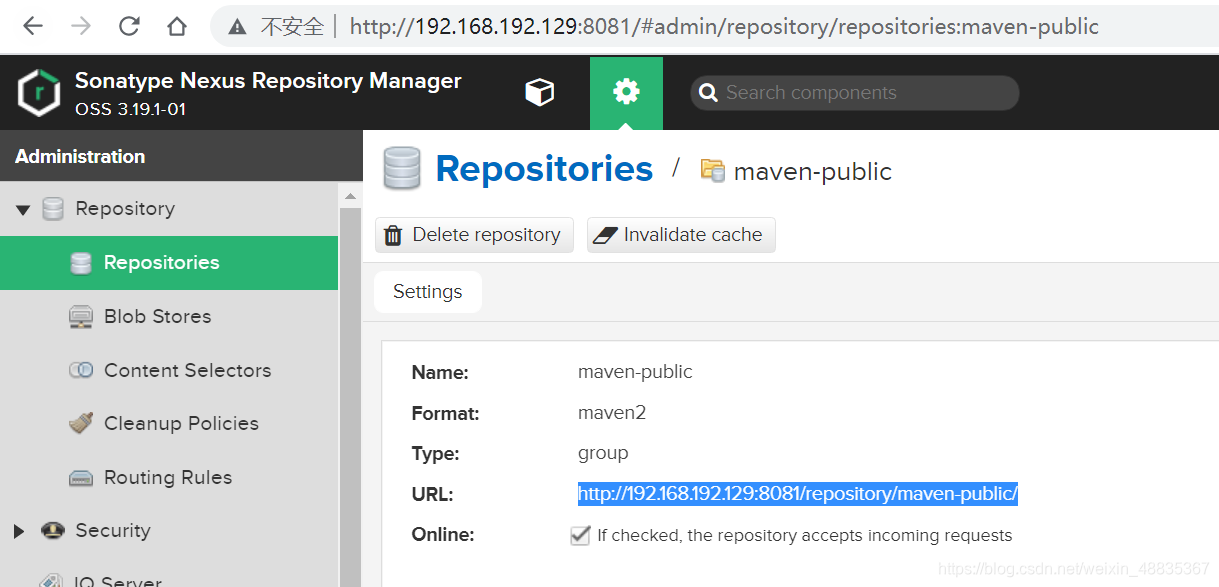Open Browse mode cube icon
1219x587 pixels.
(540, 93)
